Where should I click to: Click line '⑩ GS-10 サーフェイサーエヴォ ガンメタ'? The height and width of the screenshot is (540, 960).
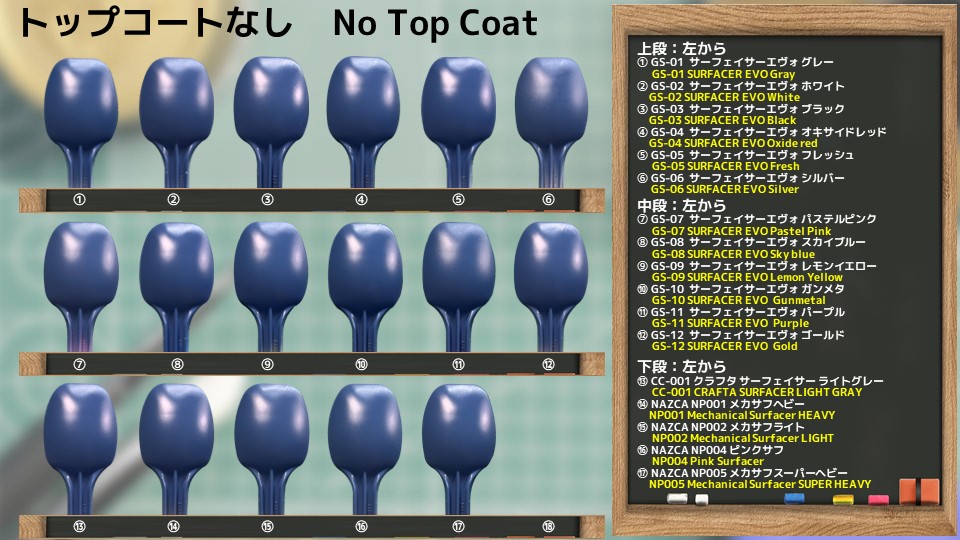click(x=741, y=289)
